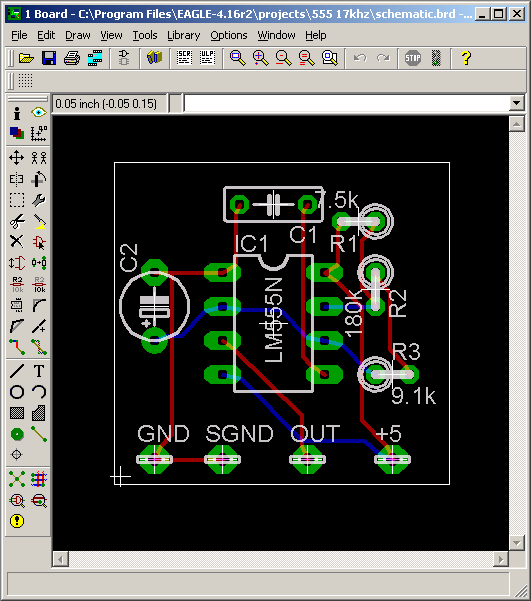The height and width of the screenshot is (601, 531).
Task: Click the Zoom in magnifier
Action: (x=260, y=58)
